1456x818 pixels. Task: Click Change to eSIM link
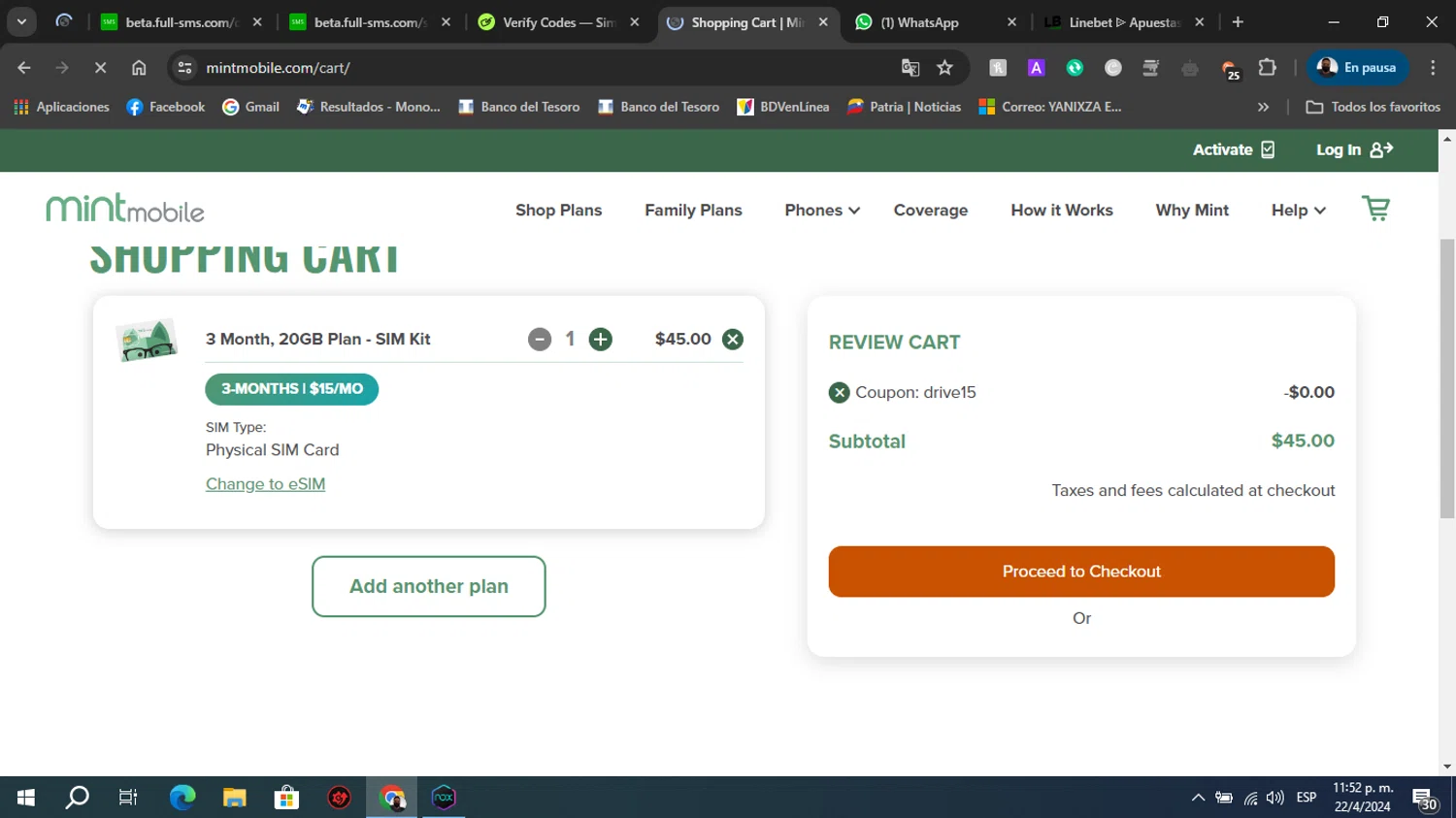click(x=265, y=483)
